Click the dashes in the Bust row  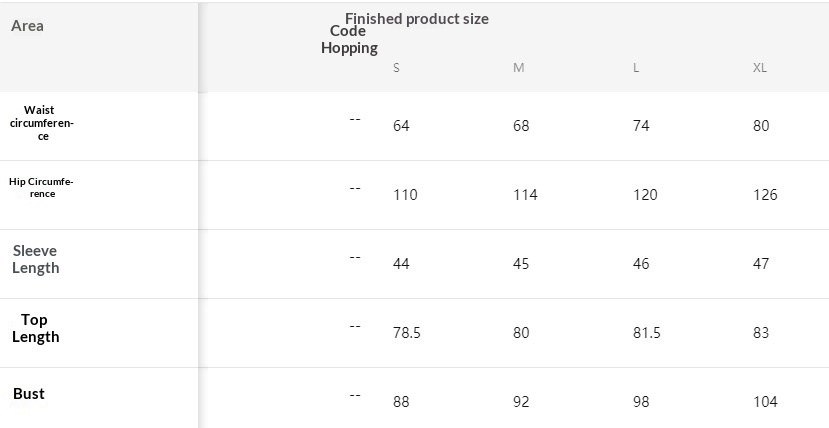click(355, 395)
